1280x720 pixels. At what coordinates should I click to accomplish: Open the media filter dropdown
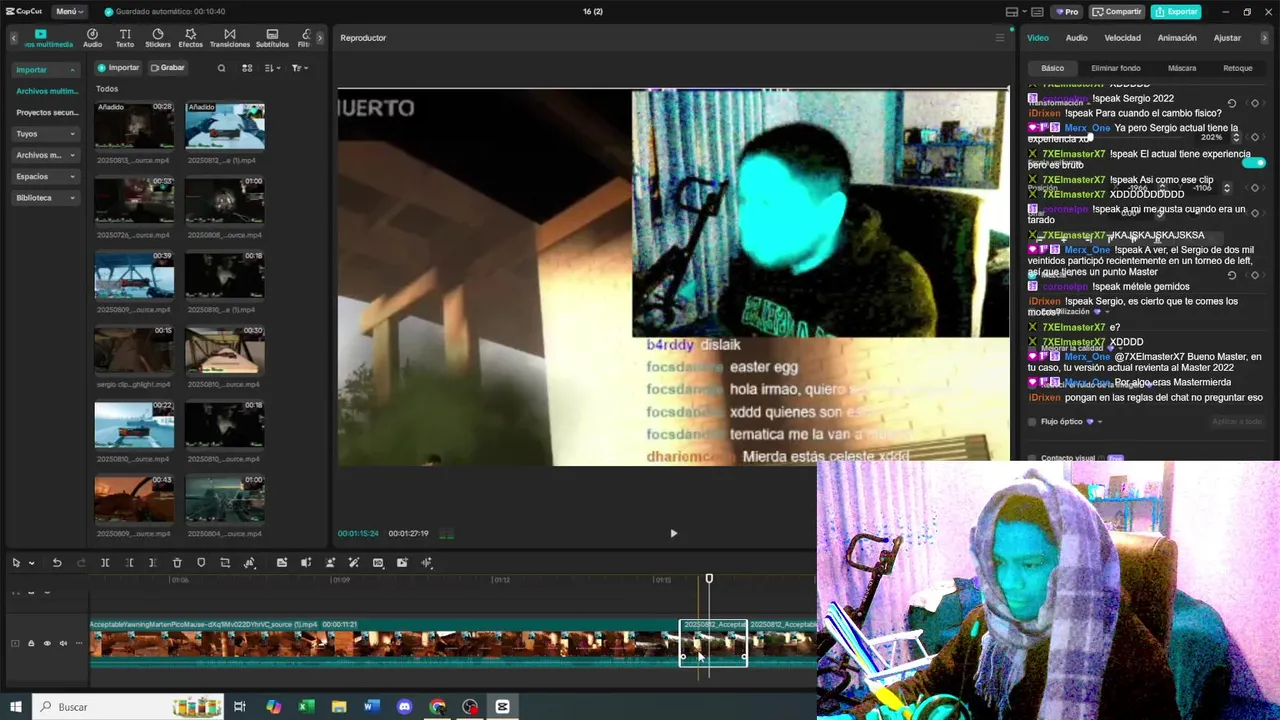(300, 68)
